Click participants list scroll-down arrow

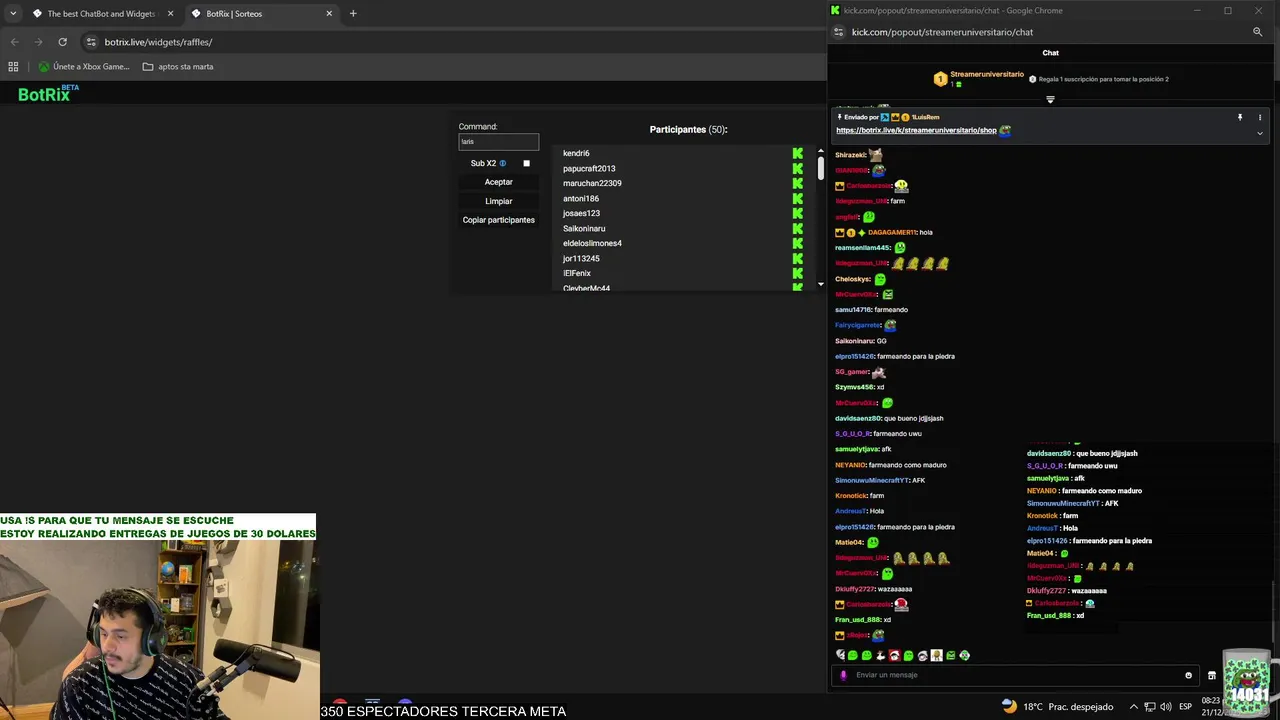tap(821, 284)
